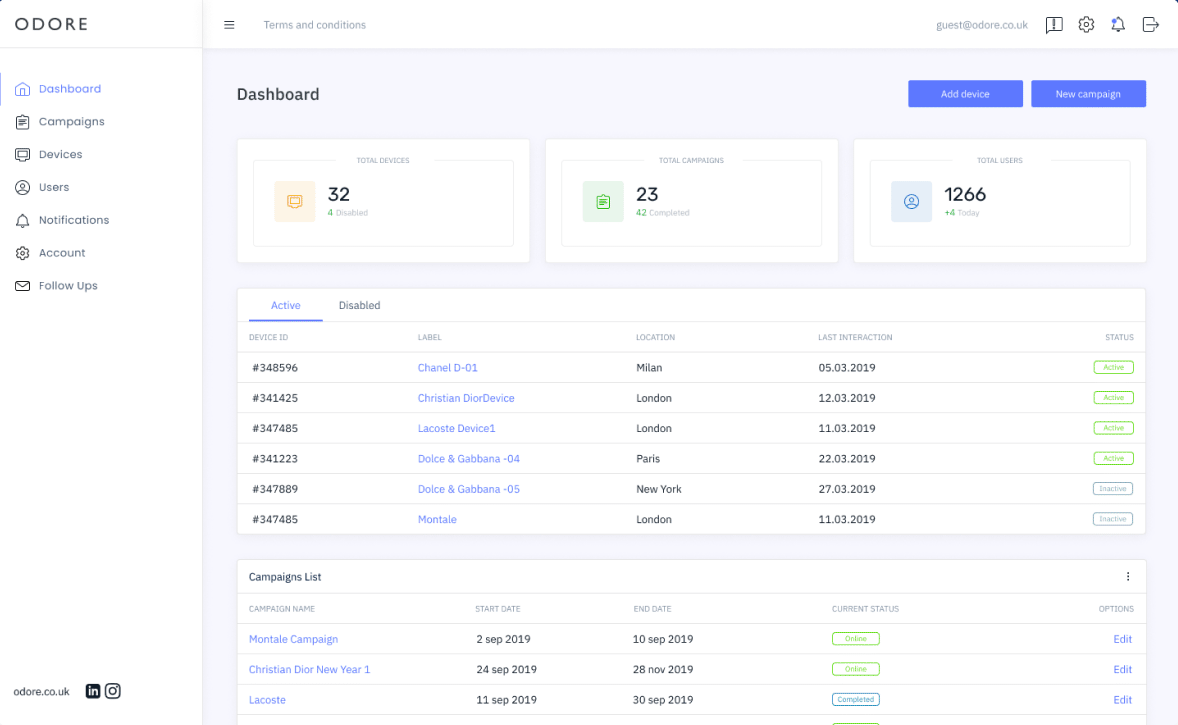Click Active status badge for Chanel D-01
The height and width of the screenshot is (725, 1178).
(1113, 367)
